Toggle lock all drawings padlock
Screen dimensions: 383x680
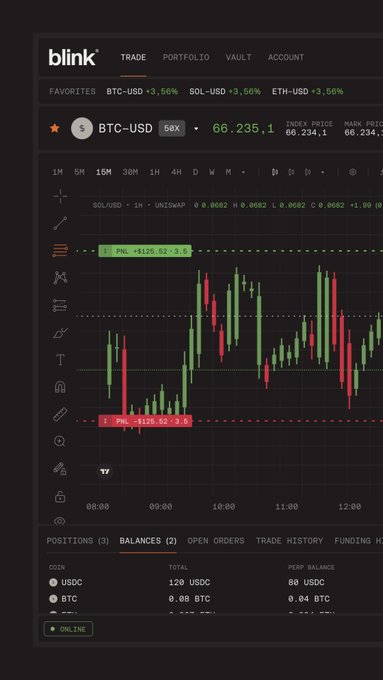(60, 496)
